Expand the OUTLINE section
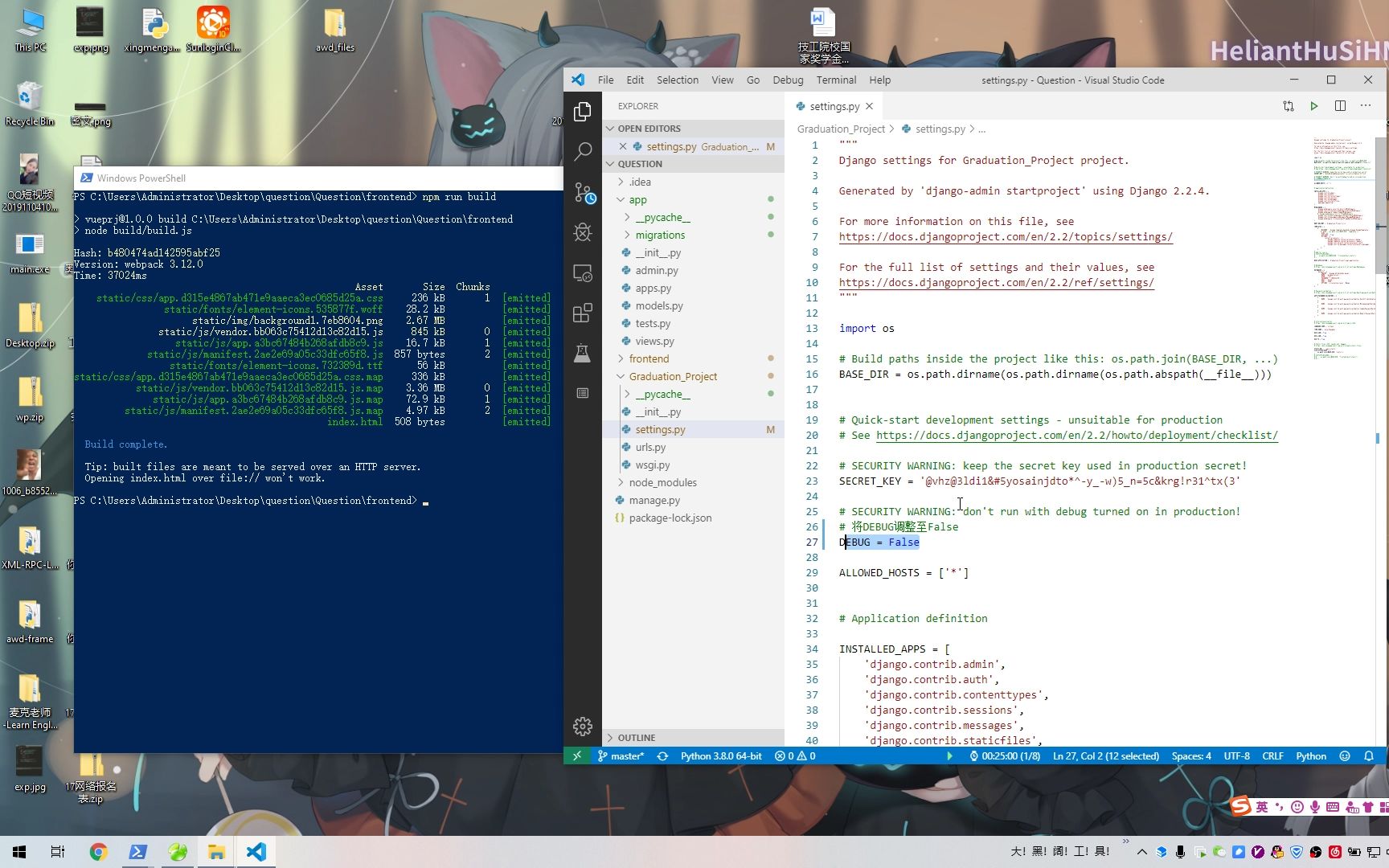 (x=637, y=738)
